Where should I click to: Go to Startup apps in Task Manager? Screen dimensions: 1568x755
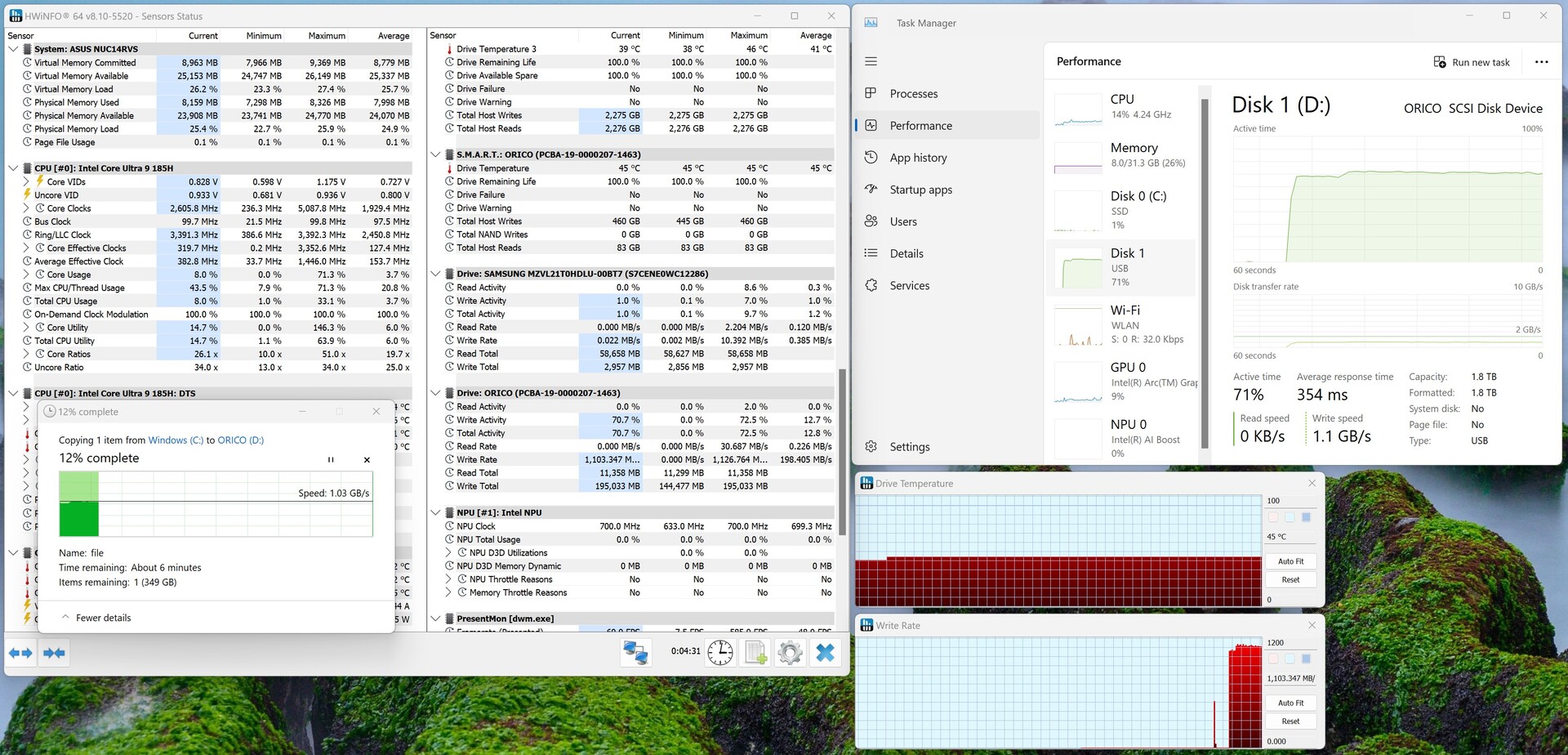947,190
